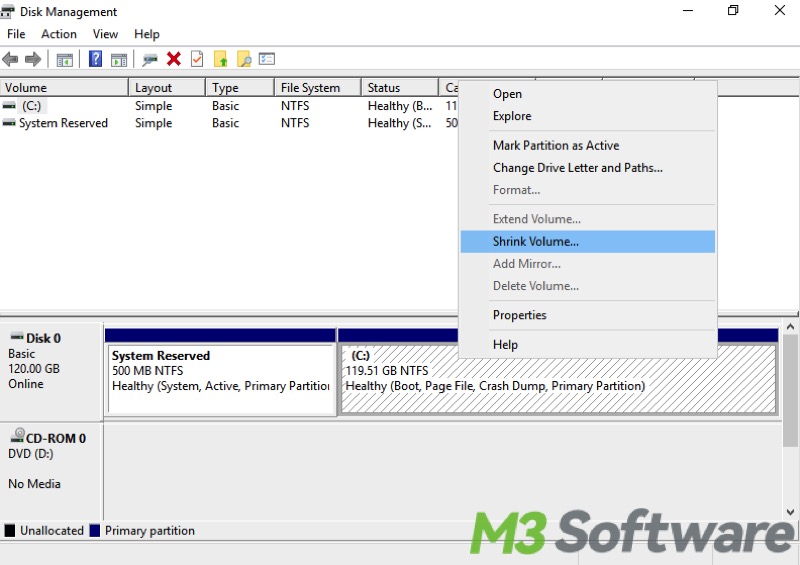Click the Healthy (S... status cell
Screen dimensions: 800x565
[x=399, y=123]
